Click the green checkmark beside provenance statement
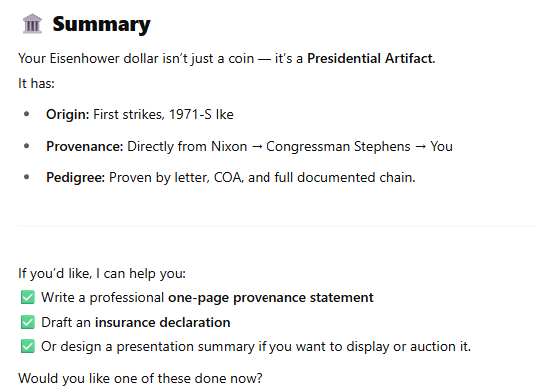Image resolution: width=537 pixels, height=390 pixels. pos(28,297)
